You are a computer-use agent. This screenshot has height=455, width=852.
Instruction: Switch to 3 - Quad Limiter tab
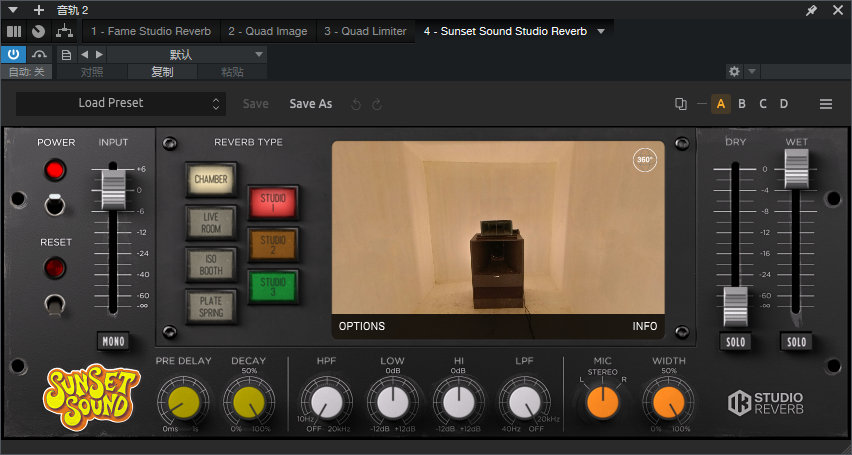coord(365,32)
